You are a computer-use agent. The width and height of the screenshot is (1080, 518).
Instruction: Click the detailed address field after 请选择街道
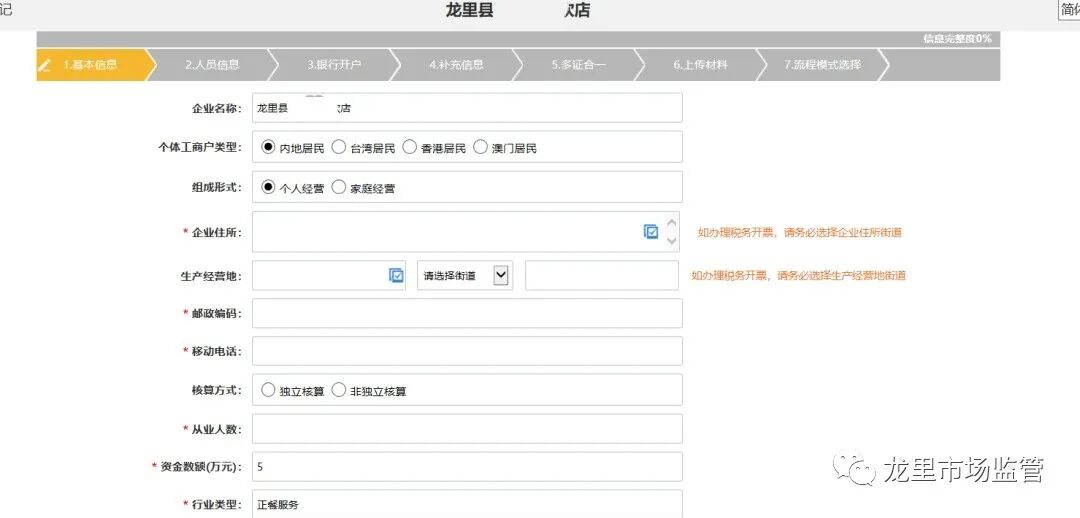tap(602, 276)
